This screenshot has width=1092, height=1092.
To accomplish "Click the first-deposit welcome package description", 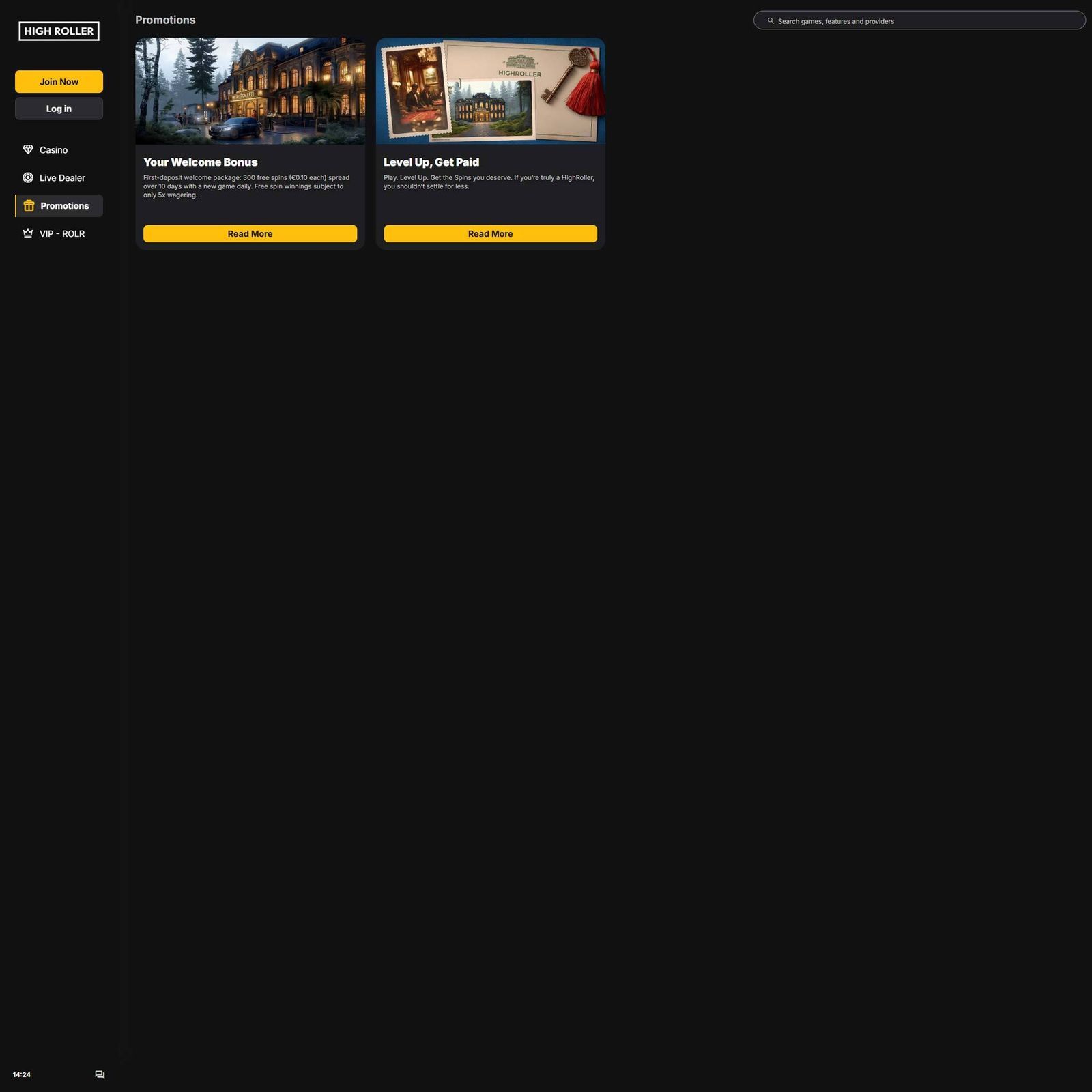I will [246, 186].
